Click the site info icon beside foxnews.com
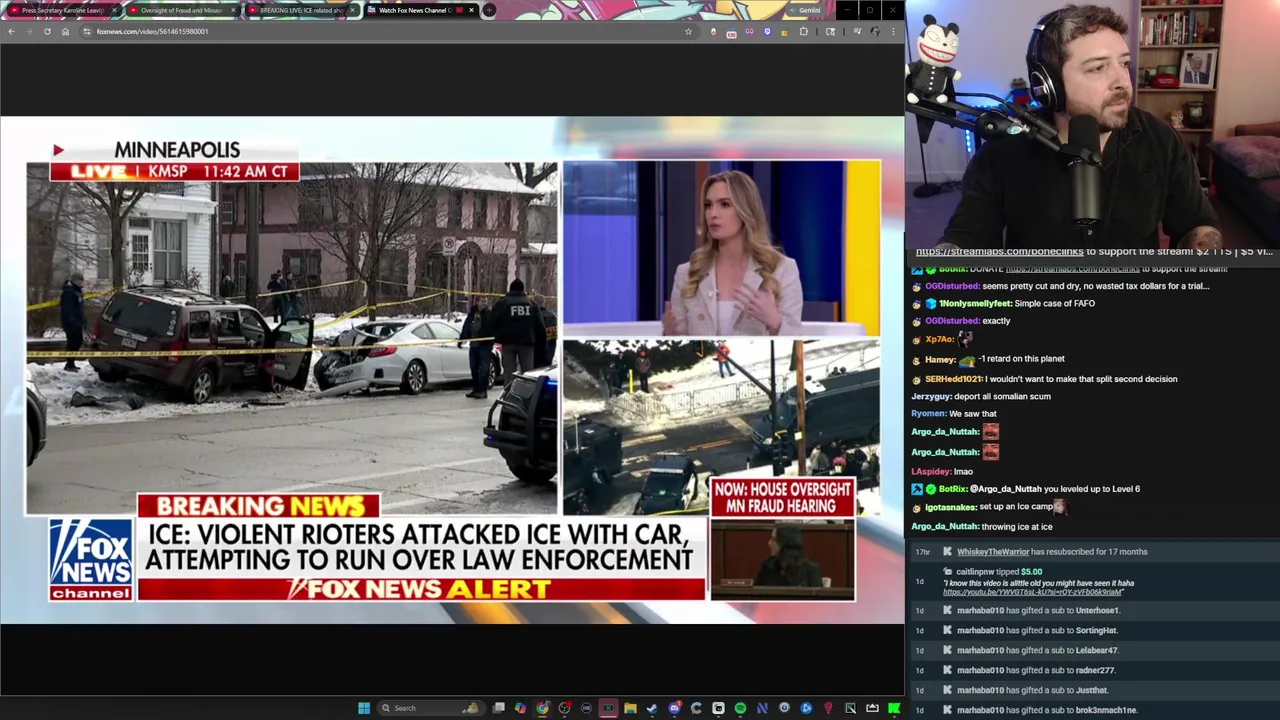The image size is (1280, 720). (87, 31)
